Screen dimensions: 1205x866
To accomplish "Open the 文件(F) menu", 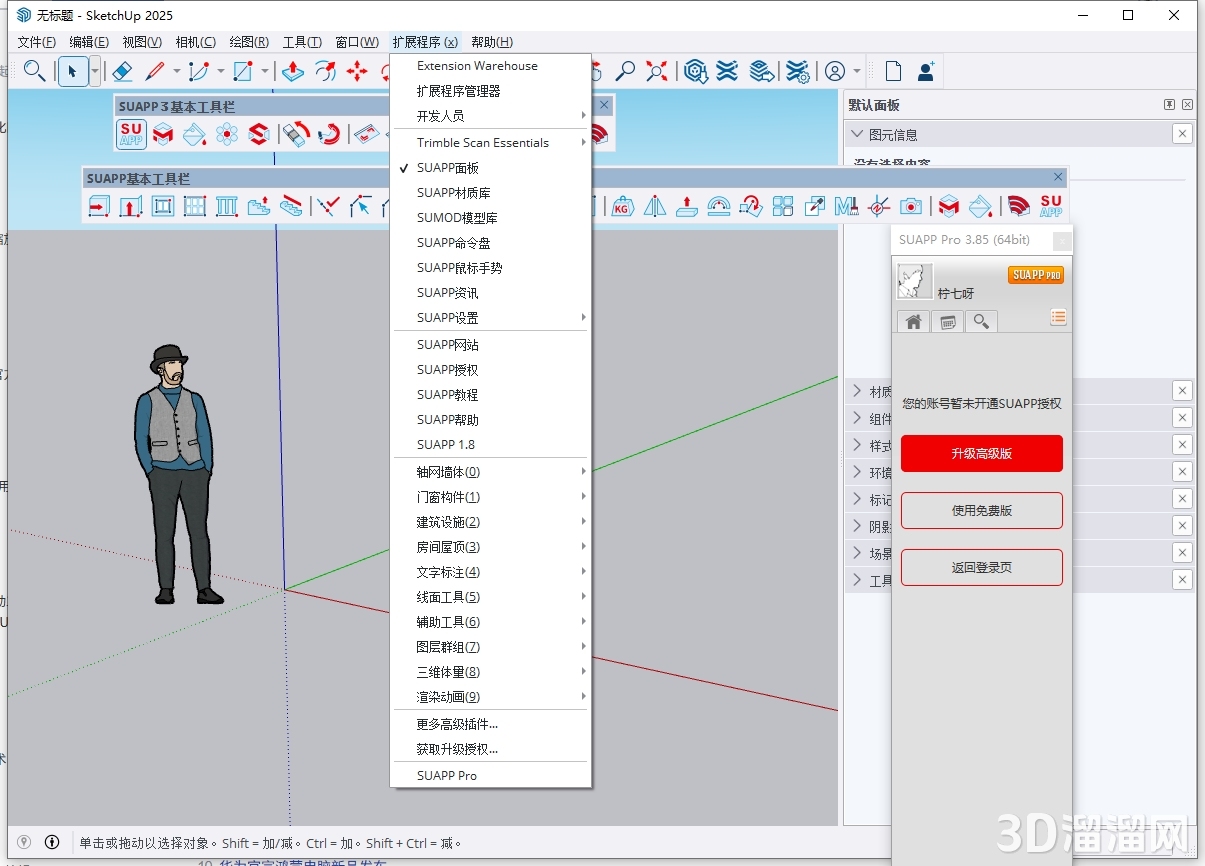I will coord(37,42).
